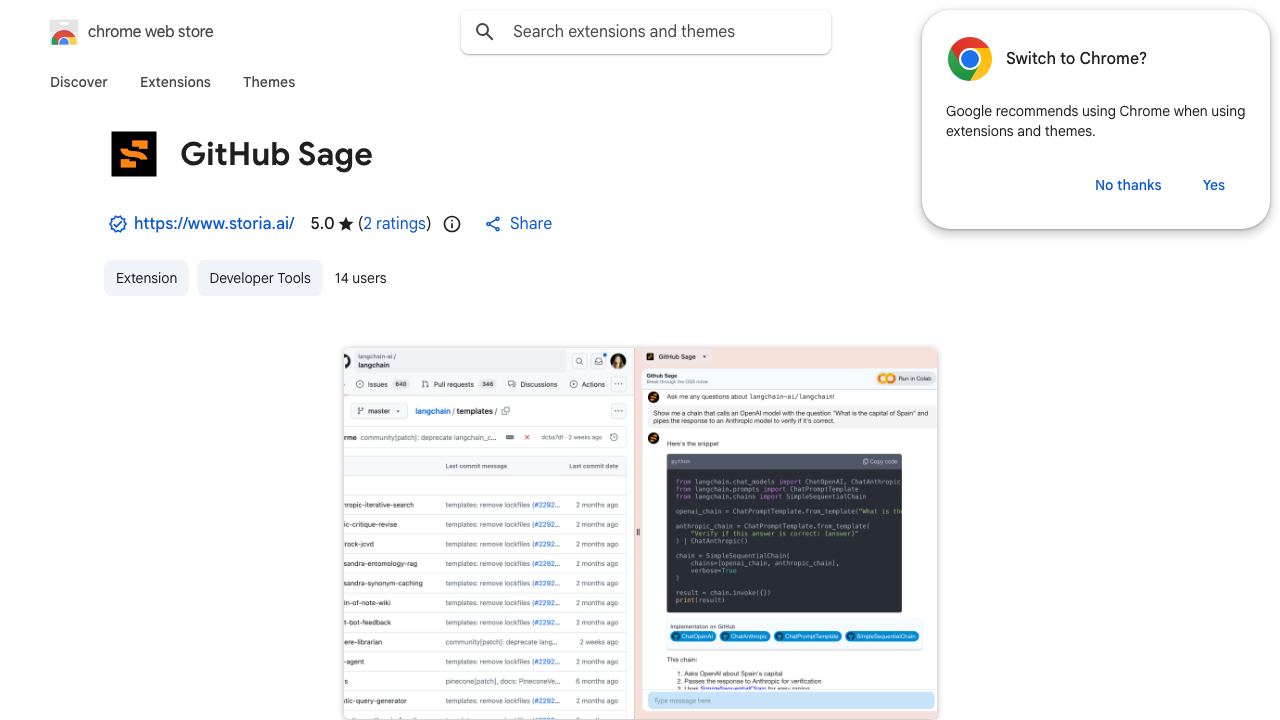
Task: Click the GitHub Sage heading text
Action: click(276, 154)
